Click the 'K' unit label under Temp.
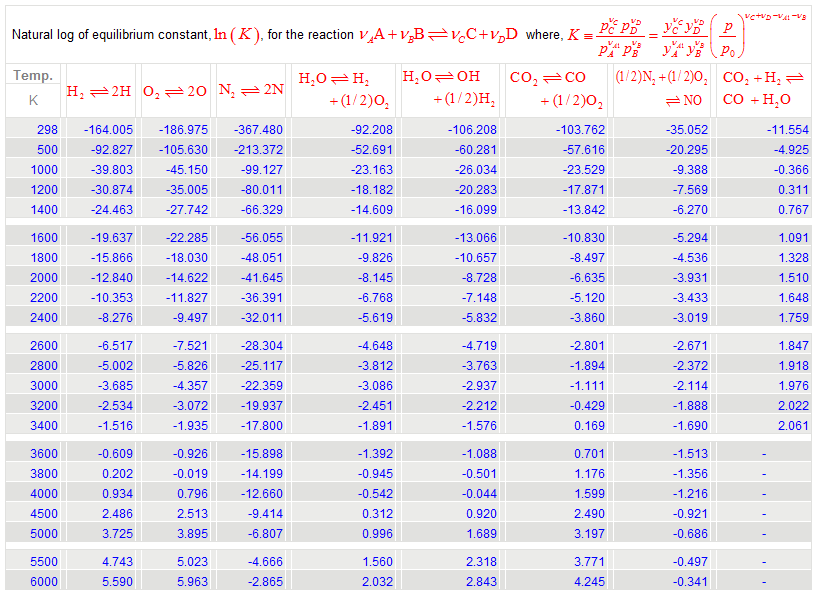Screen dimensions: 817x595 tap(33, 100)
